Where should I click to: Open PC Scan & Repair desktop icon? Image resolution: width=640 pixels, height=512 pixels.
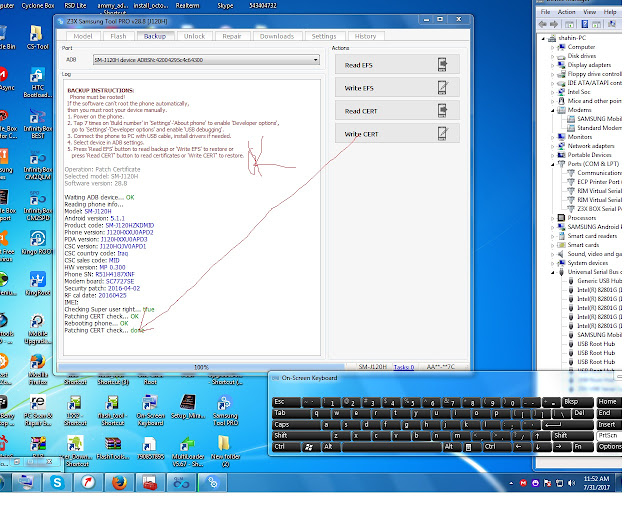click(x=38, y=410)
